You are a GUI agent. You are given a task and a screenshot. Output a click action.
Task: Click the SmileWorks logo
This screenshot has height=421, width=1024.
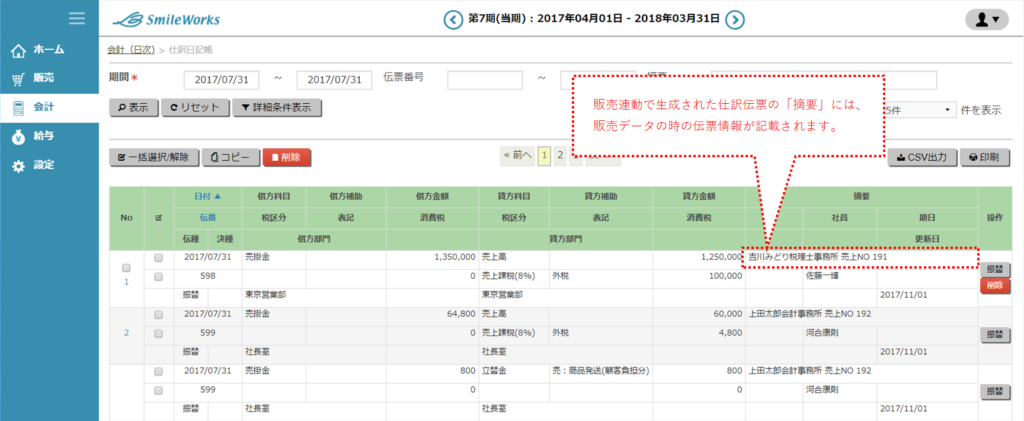166,19
